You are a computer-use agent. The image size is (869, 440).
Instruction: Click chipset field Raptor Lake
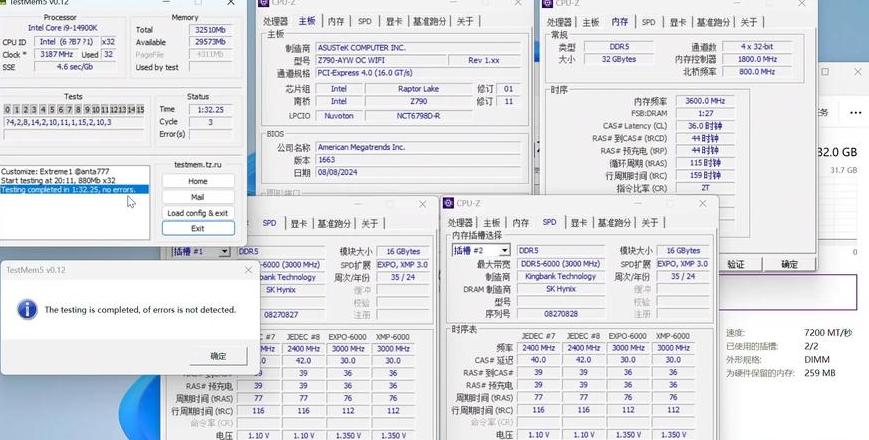pos(418,89)
